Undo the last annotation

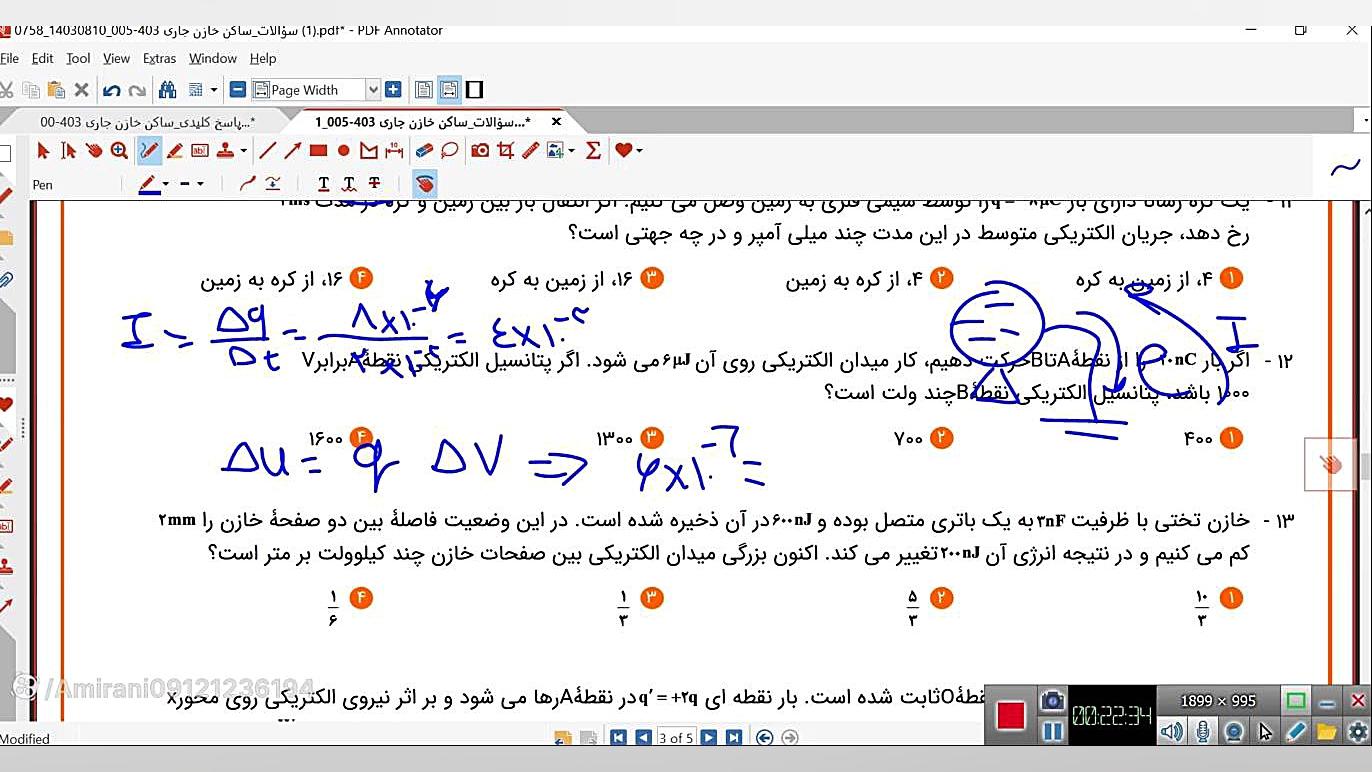click(111, 90)
